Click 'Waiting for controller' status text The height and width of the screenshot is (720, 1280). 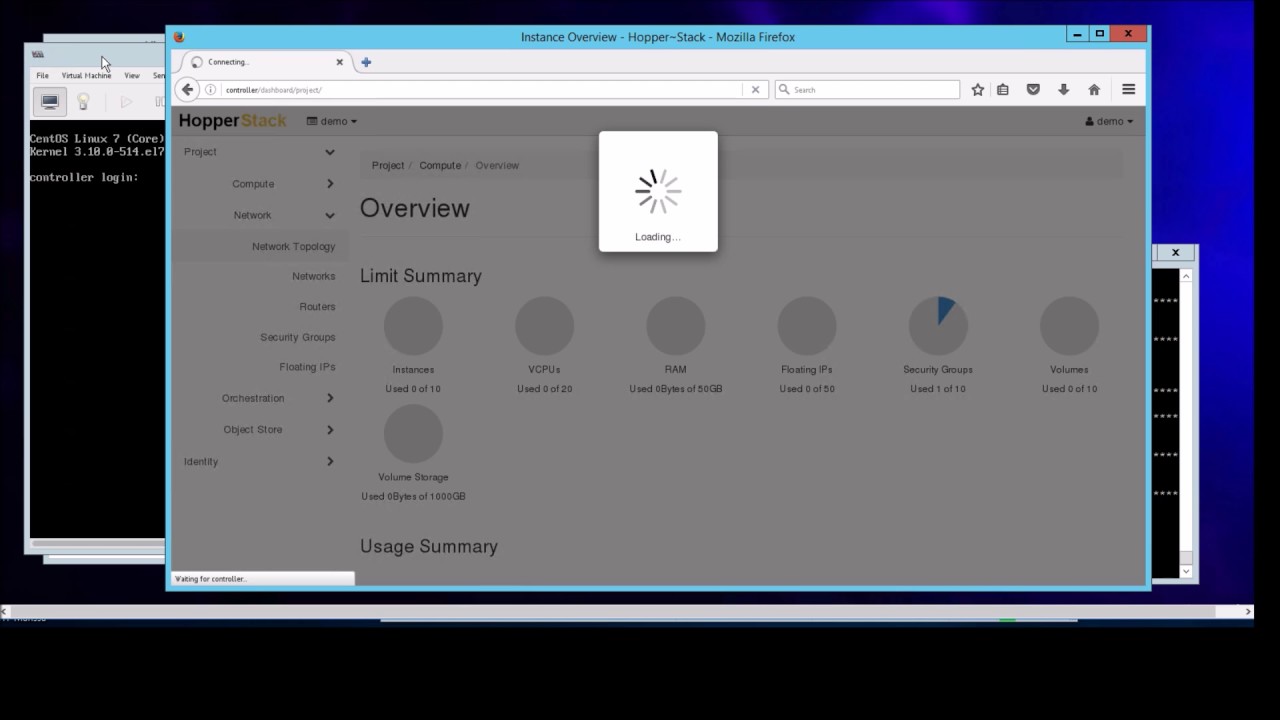coord(210,579)
